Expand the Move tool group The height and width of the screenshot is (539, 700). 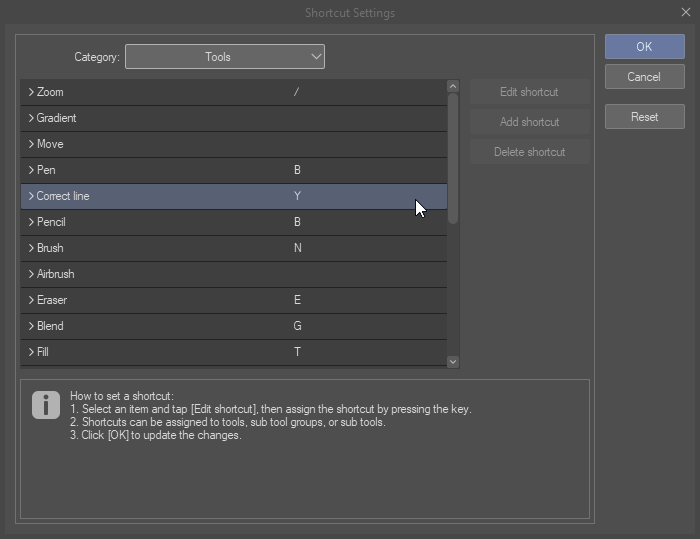31,144
